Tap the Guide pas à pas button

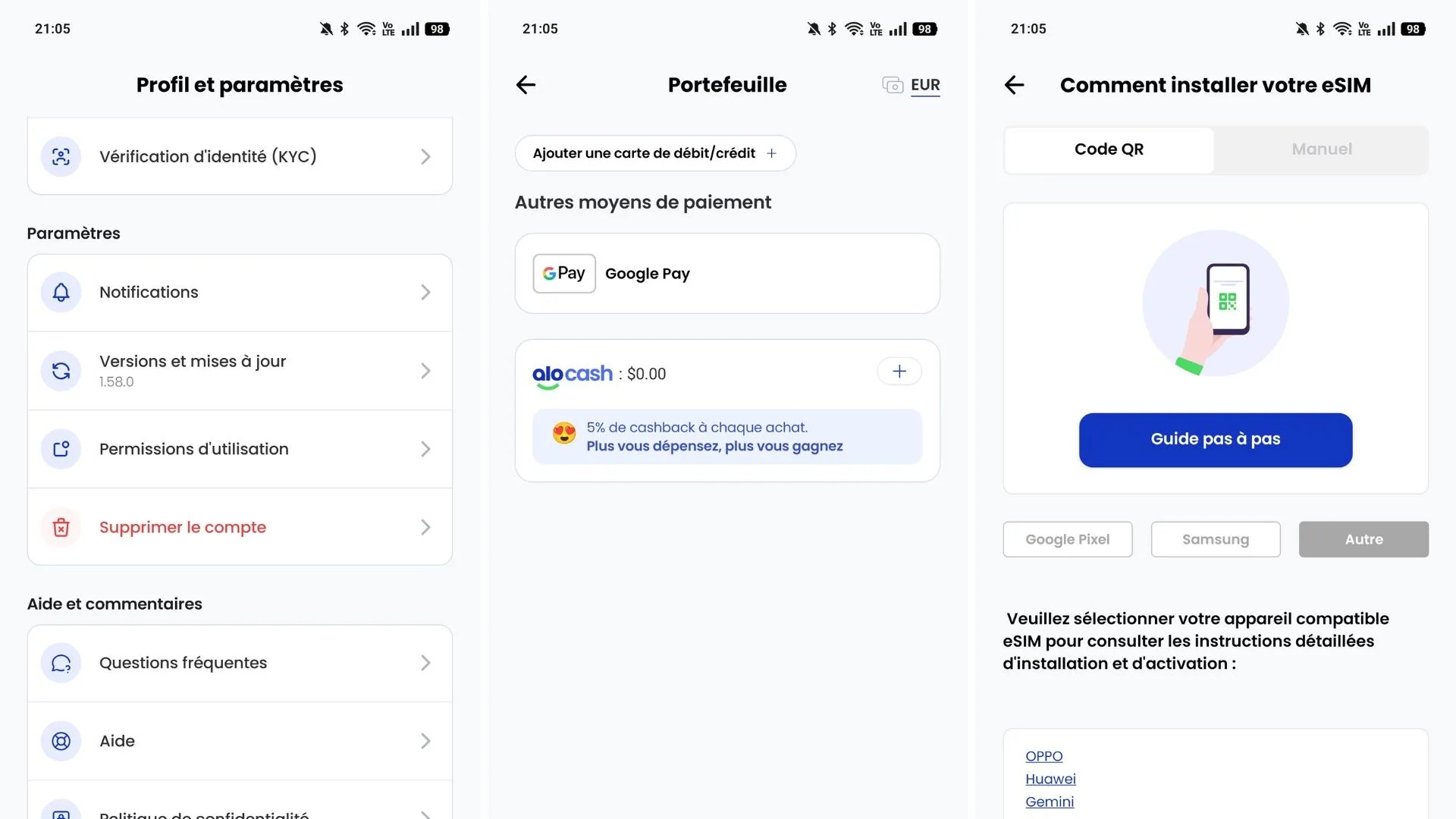(1215, 440)
